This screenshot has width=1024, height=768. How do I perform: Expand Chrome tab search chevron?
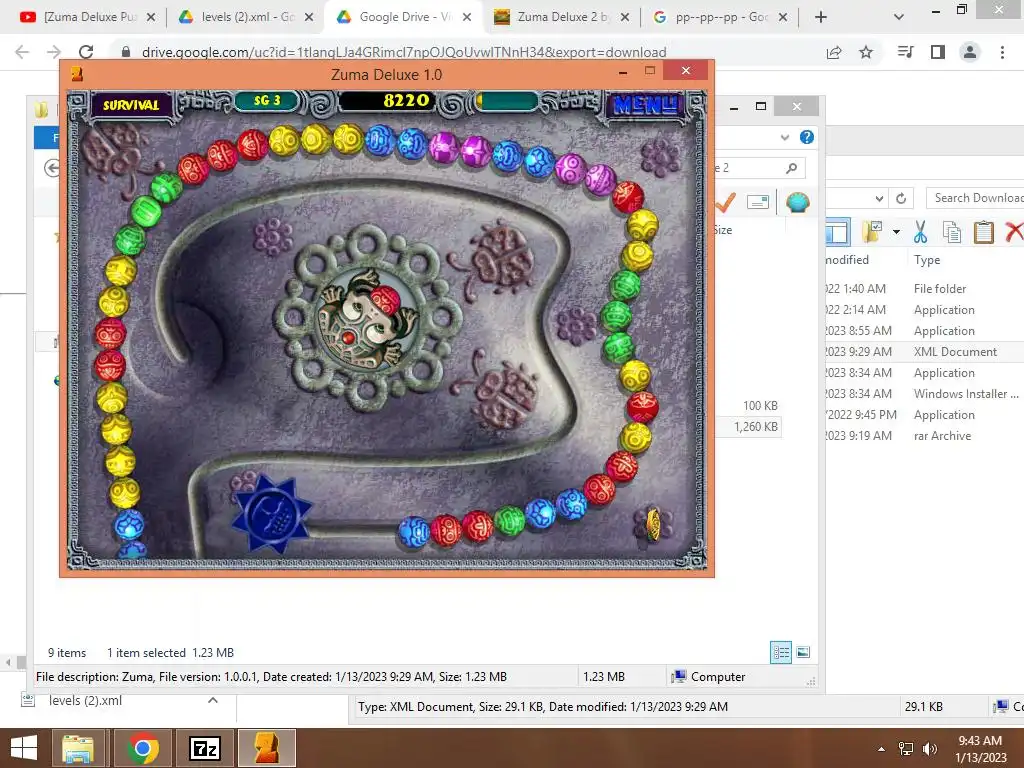pos(899,17)
